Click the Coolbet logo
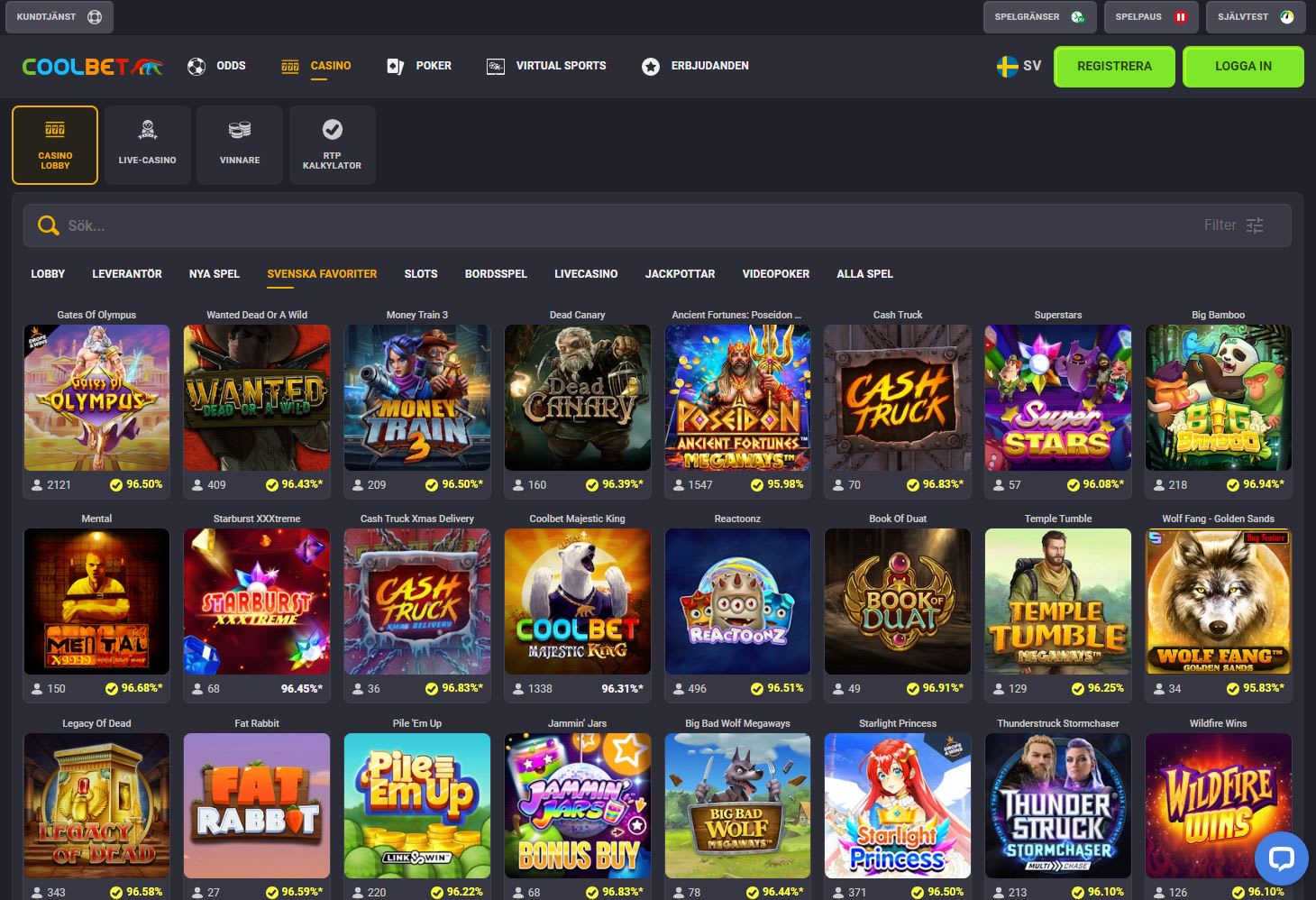 tap(90, 66)
